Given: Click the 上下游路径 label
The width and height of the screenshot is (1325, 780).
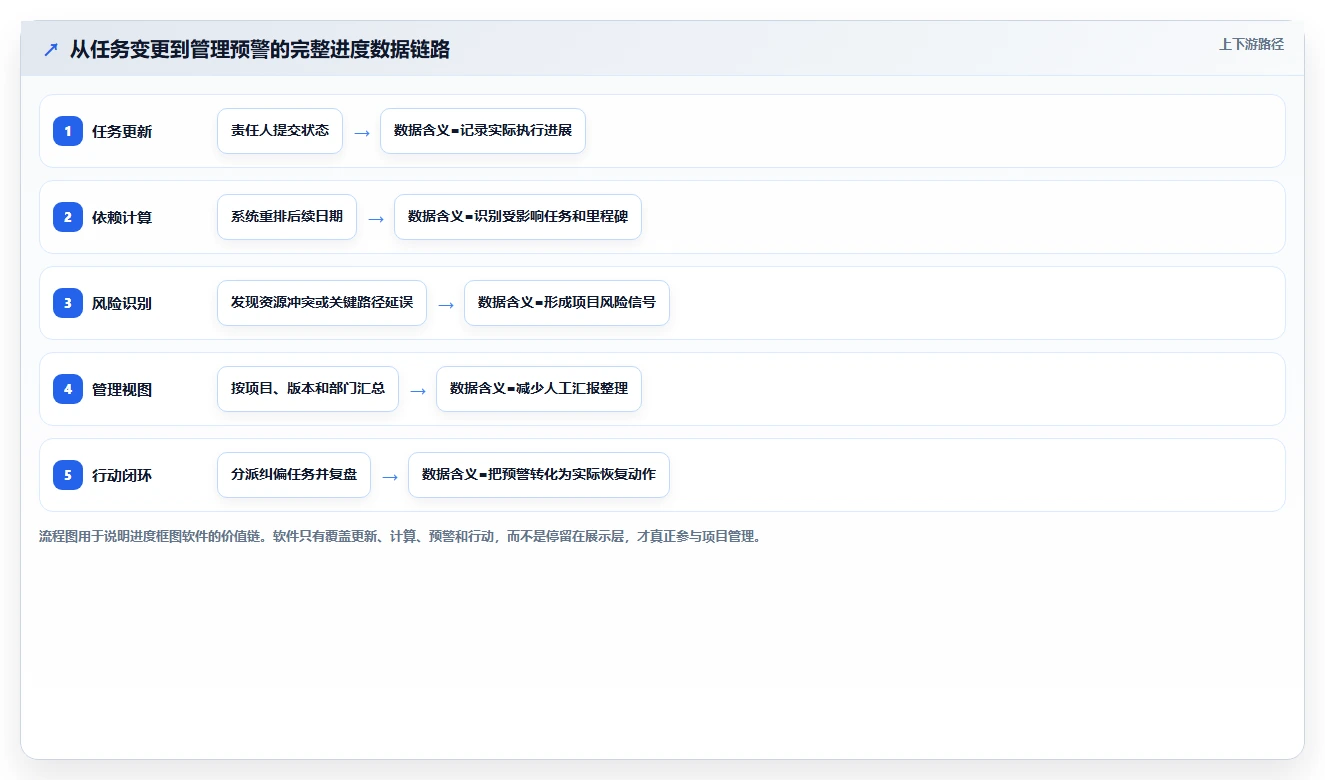Looking at the screenshot, I should click(1251, 45).
